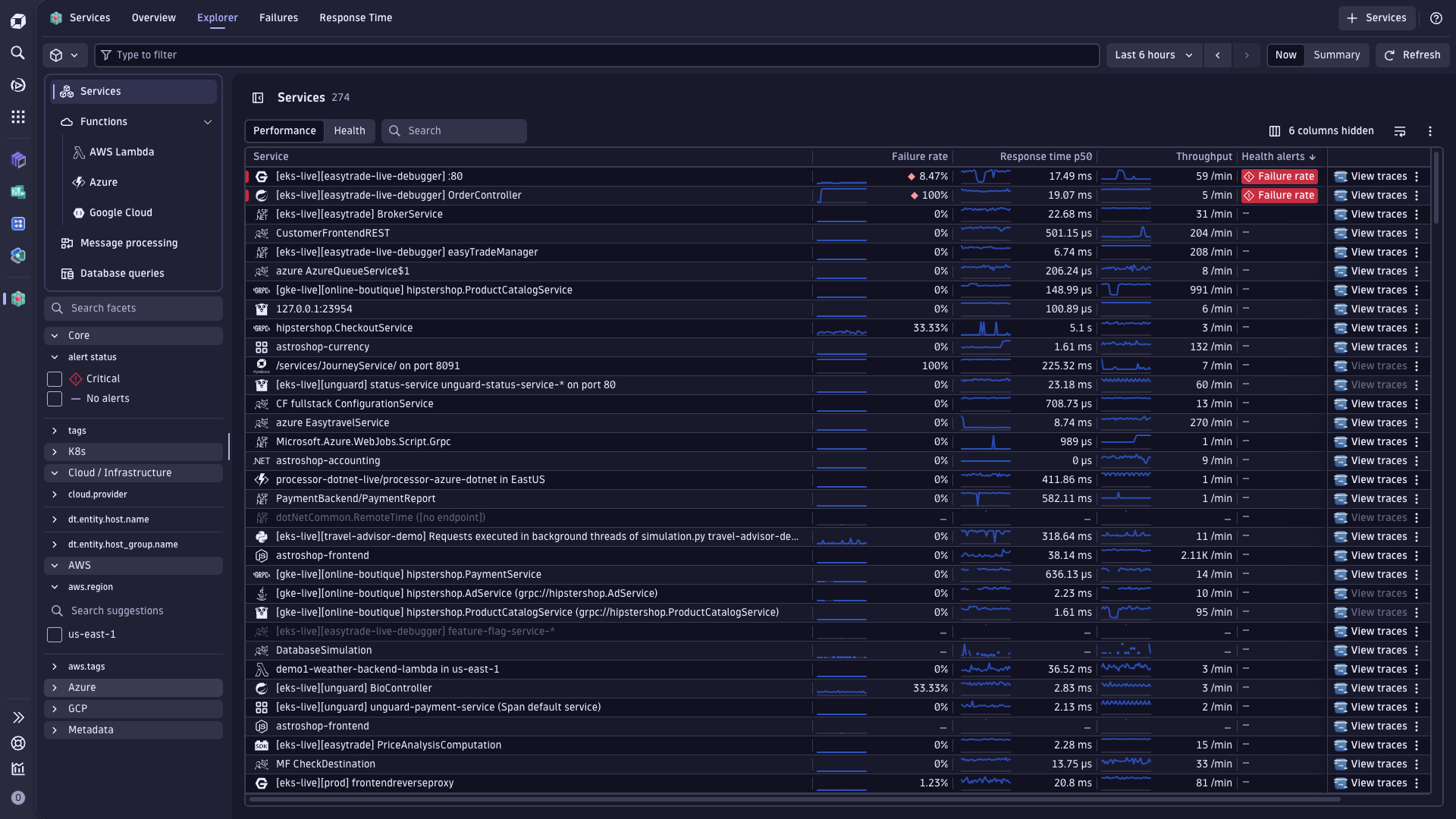Switch to the Failures tab
The image size is (1456, 819).
pyautogui.click(x=278, y=17)
